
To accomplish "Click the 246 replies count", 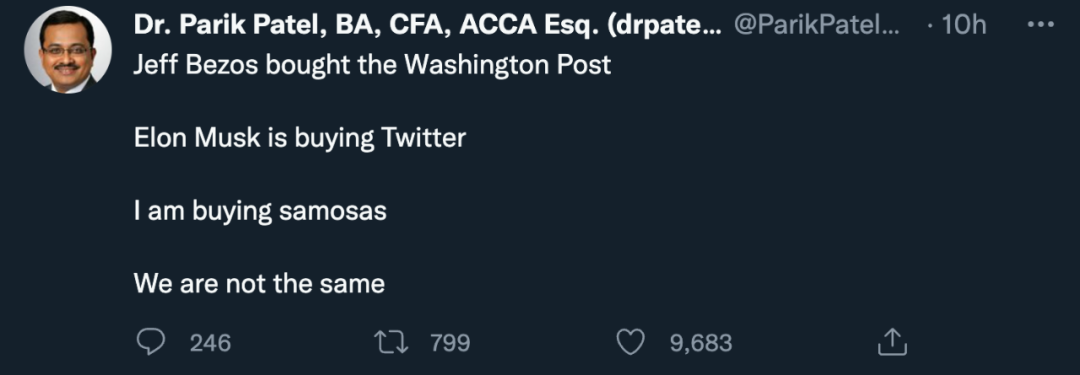I will pyautogui.click(x=210, y=343).
